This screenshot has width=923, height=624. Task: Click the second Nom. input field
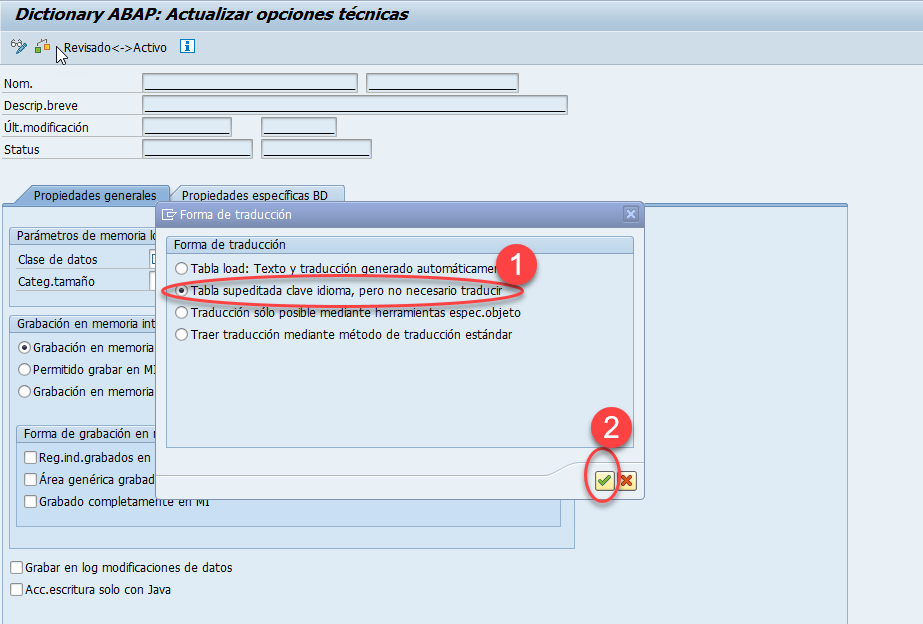[x=442, y=82]
